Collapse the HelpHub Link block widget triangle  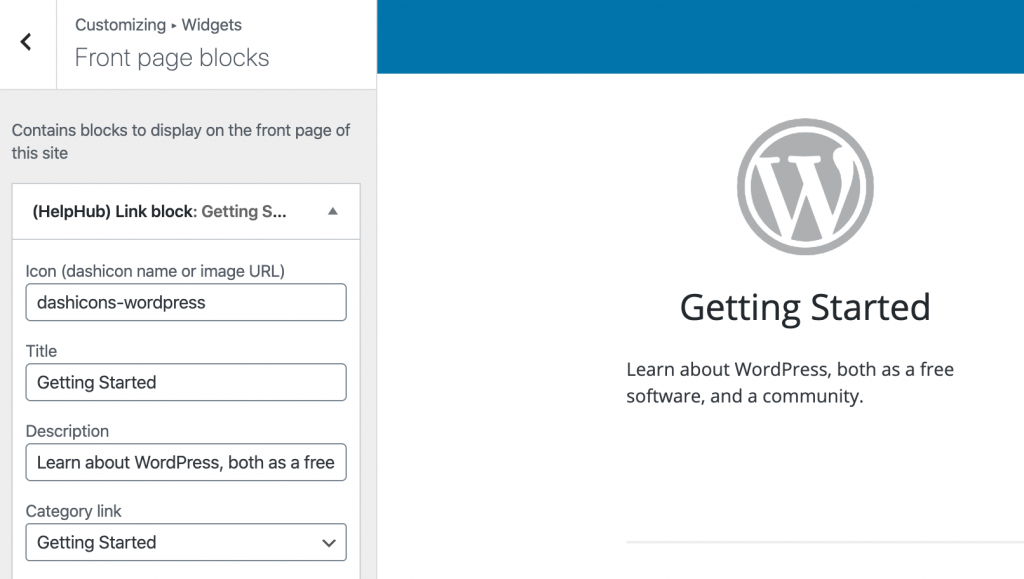point(332,211)
